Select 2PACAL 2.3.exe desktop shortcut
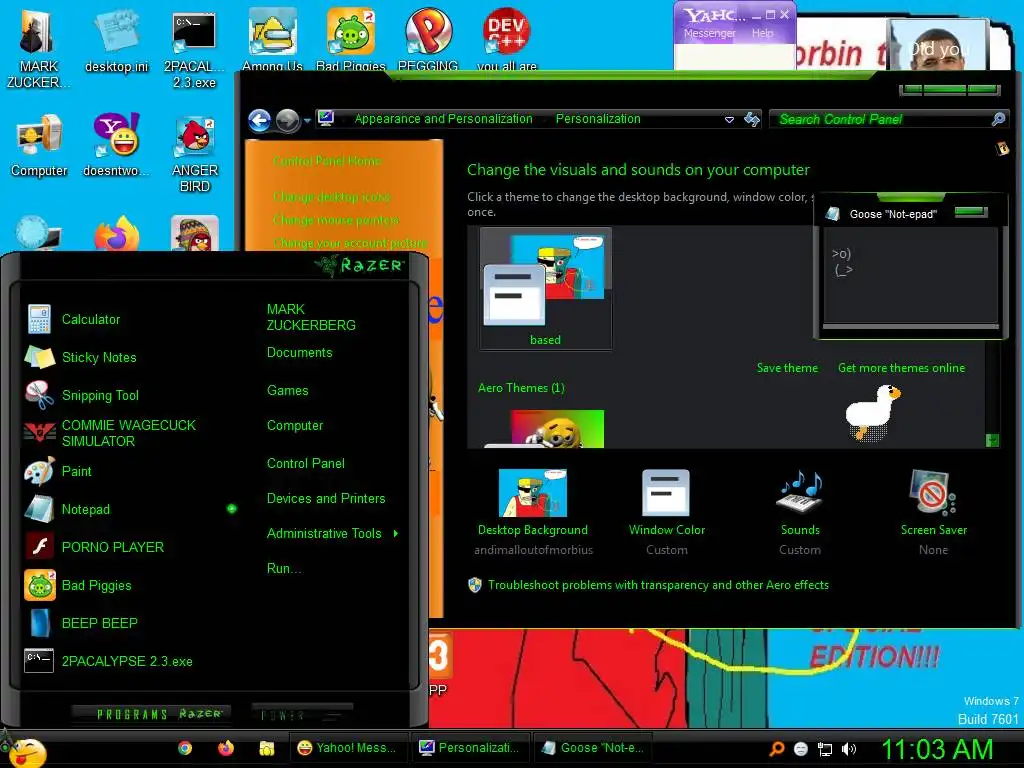 click(194, 49)
